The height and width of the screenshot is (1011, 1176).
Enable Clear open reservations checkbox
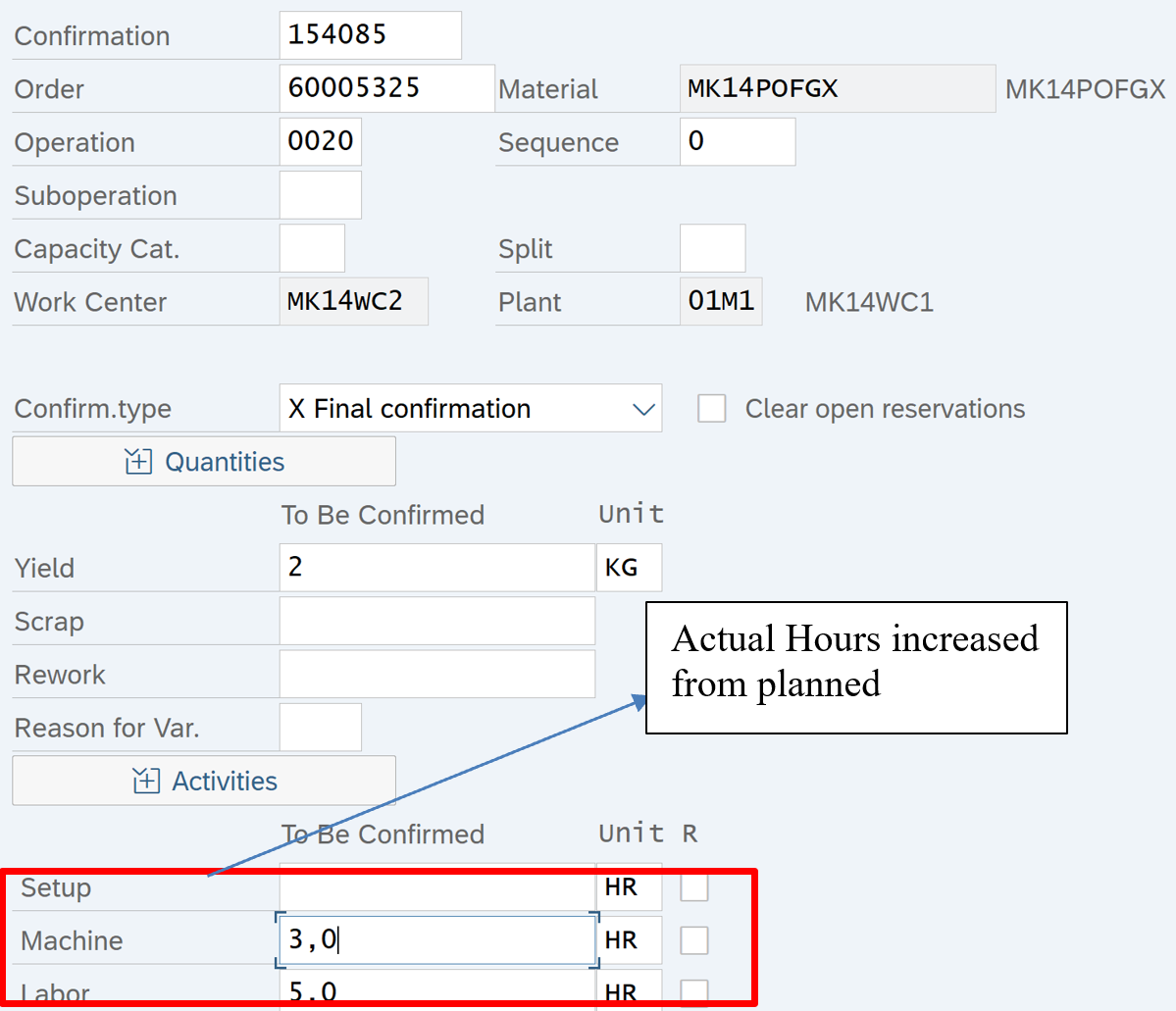712,409
